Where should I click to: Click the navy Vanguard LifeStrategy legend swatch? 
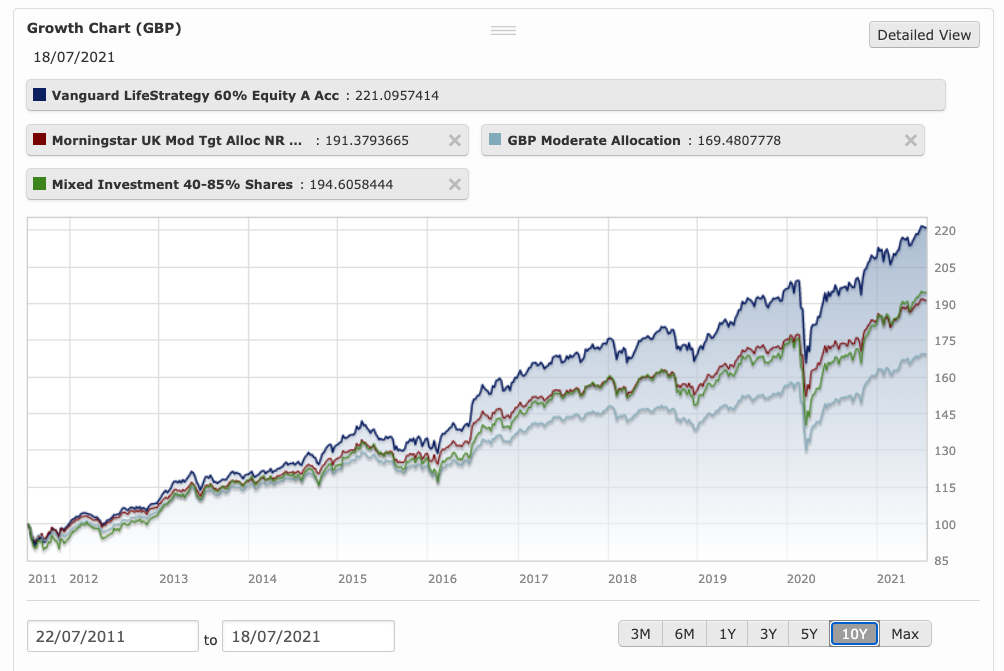click(41, 94)
